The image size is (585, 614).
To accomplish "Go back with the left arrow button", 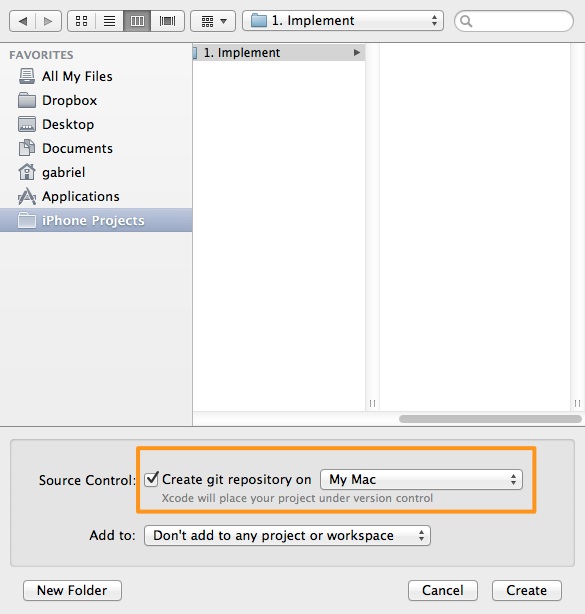I will pyautogui.click(x=23, y=21).
